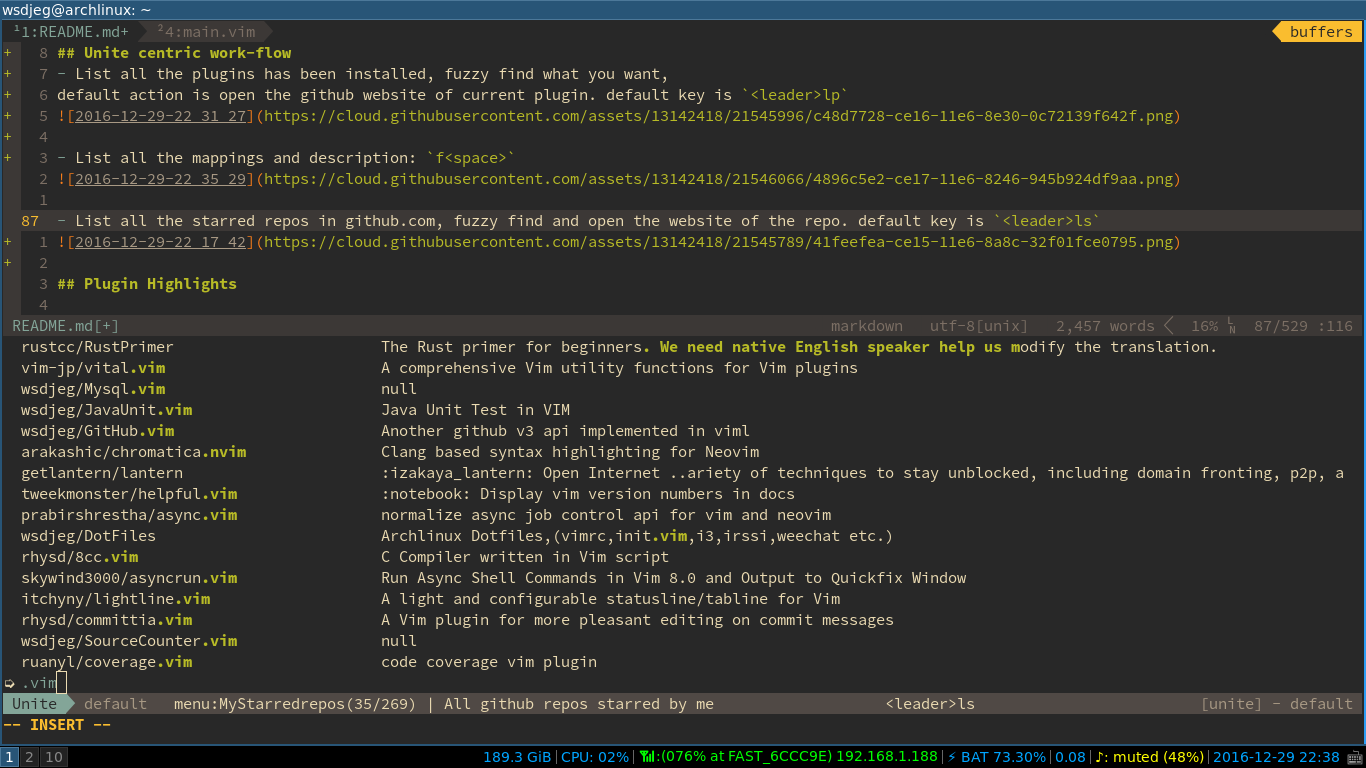This screenshot has width=1366, height=768.
Task: Click menu:MyStarredrepos(35/269) status text
Action: tap(295, 704)
